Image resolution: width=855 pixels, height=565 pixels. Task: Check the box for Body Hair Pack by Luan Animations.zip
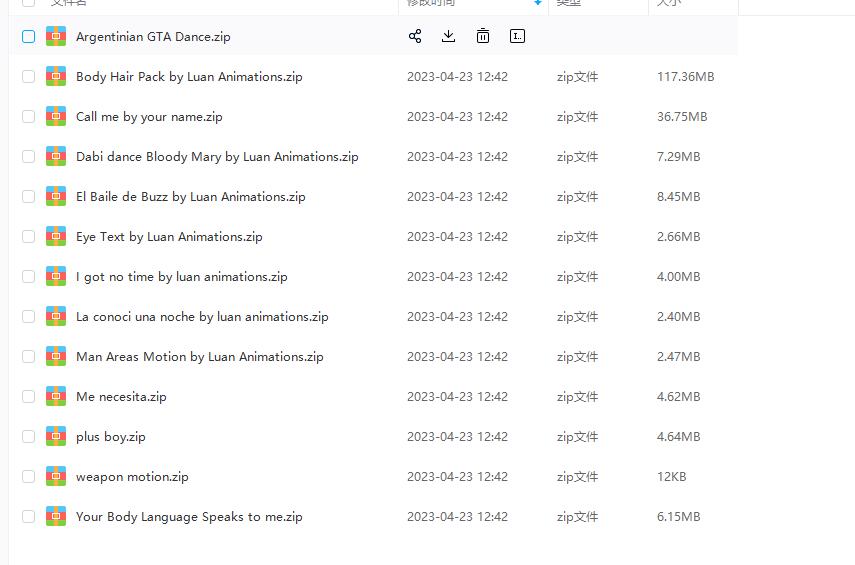(28, 77)
